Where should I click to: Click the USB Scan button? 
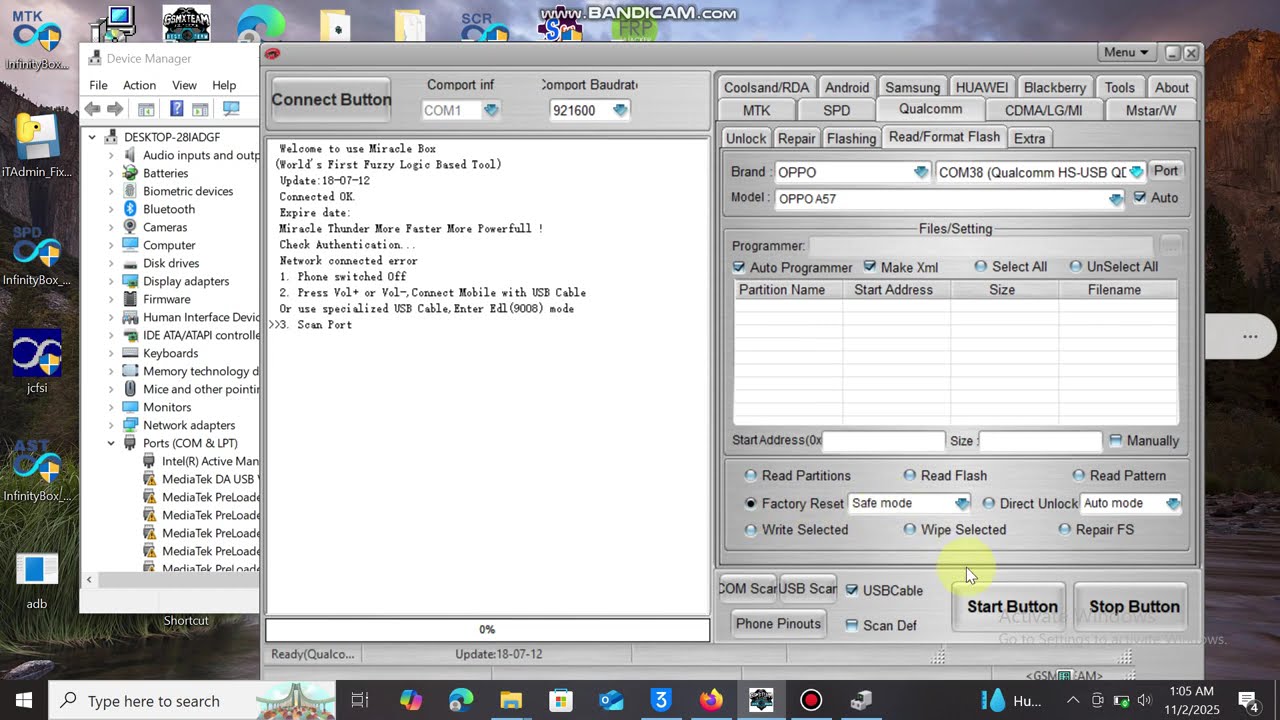(x=808, y=588)
